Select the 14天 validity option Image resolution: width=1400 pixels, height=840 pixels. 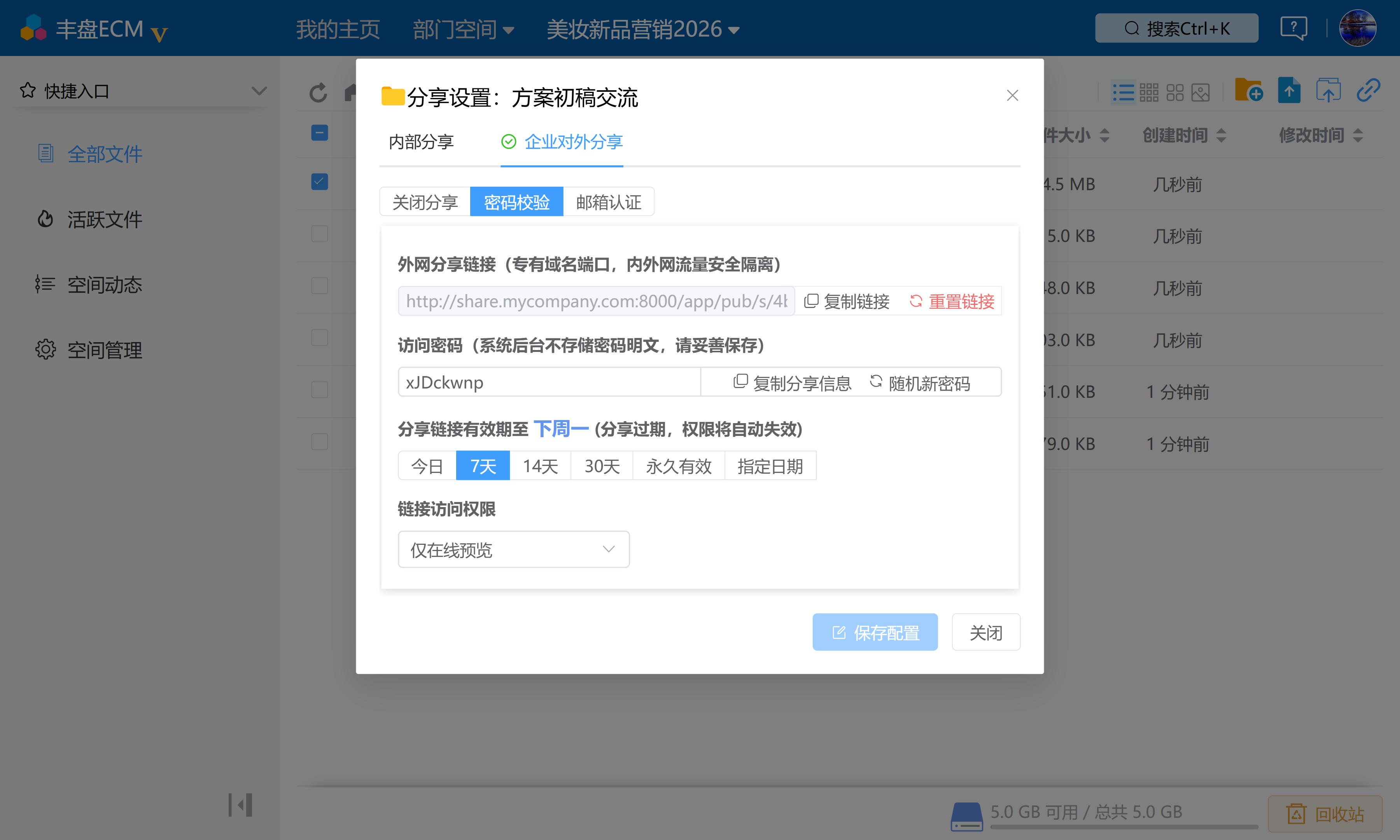[x=540, y=466]
